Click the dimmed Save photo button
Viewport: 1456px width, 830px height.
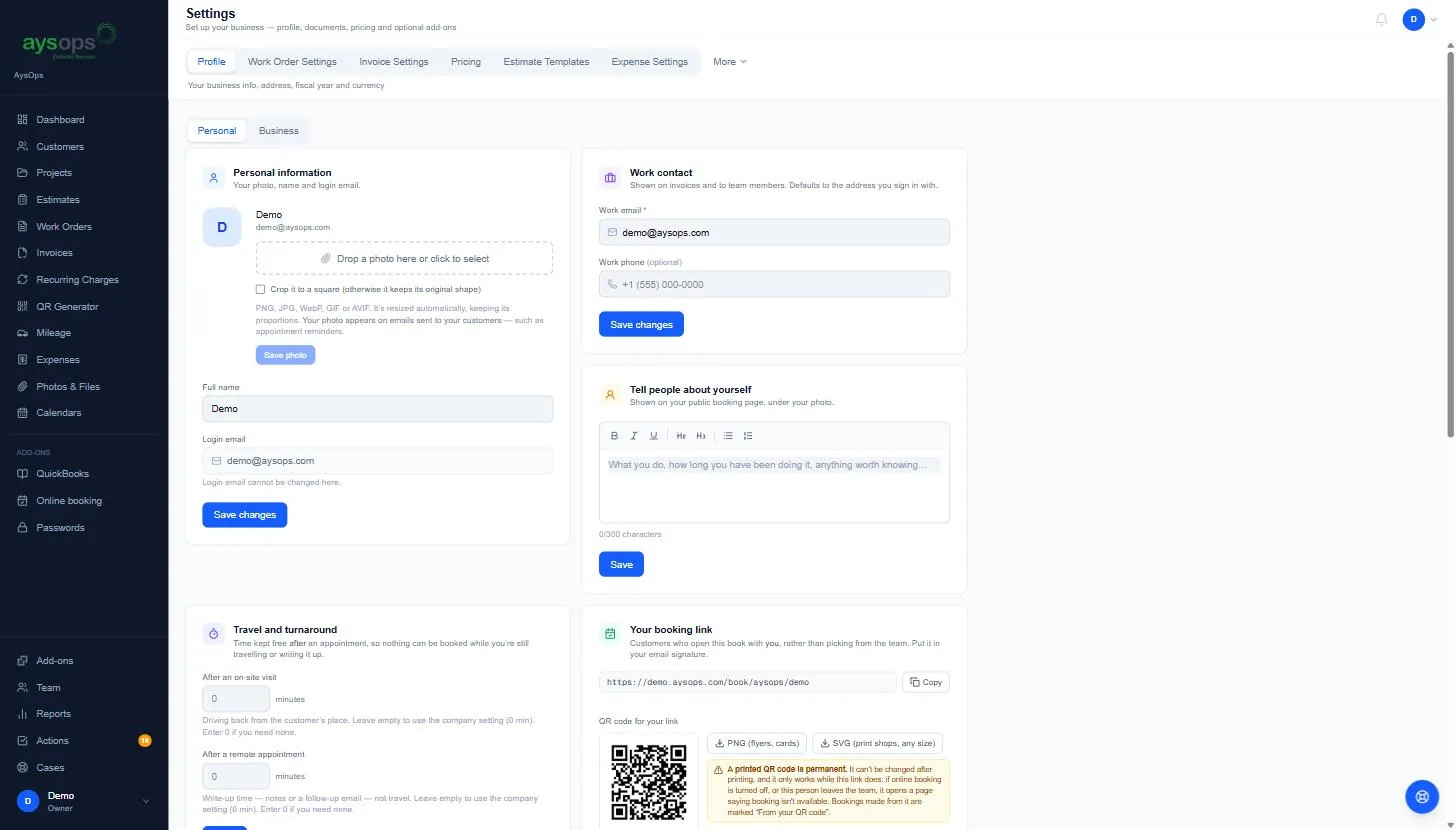point(285,355)
